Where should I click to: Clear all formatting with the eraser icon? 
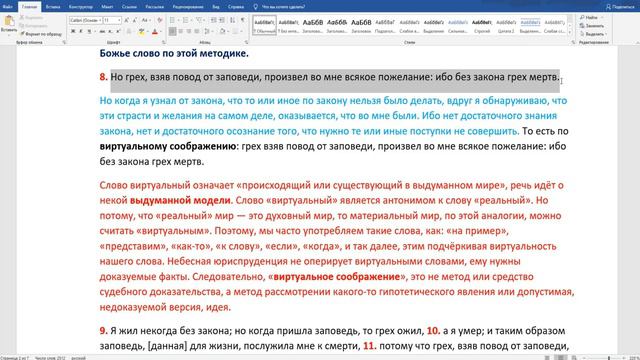tap(160, 20)
